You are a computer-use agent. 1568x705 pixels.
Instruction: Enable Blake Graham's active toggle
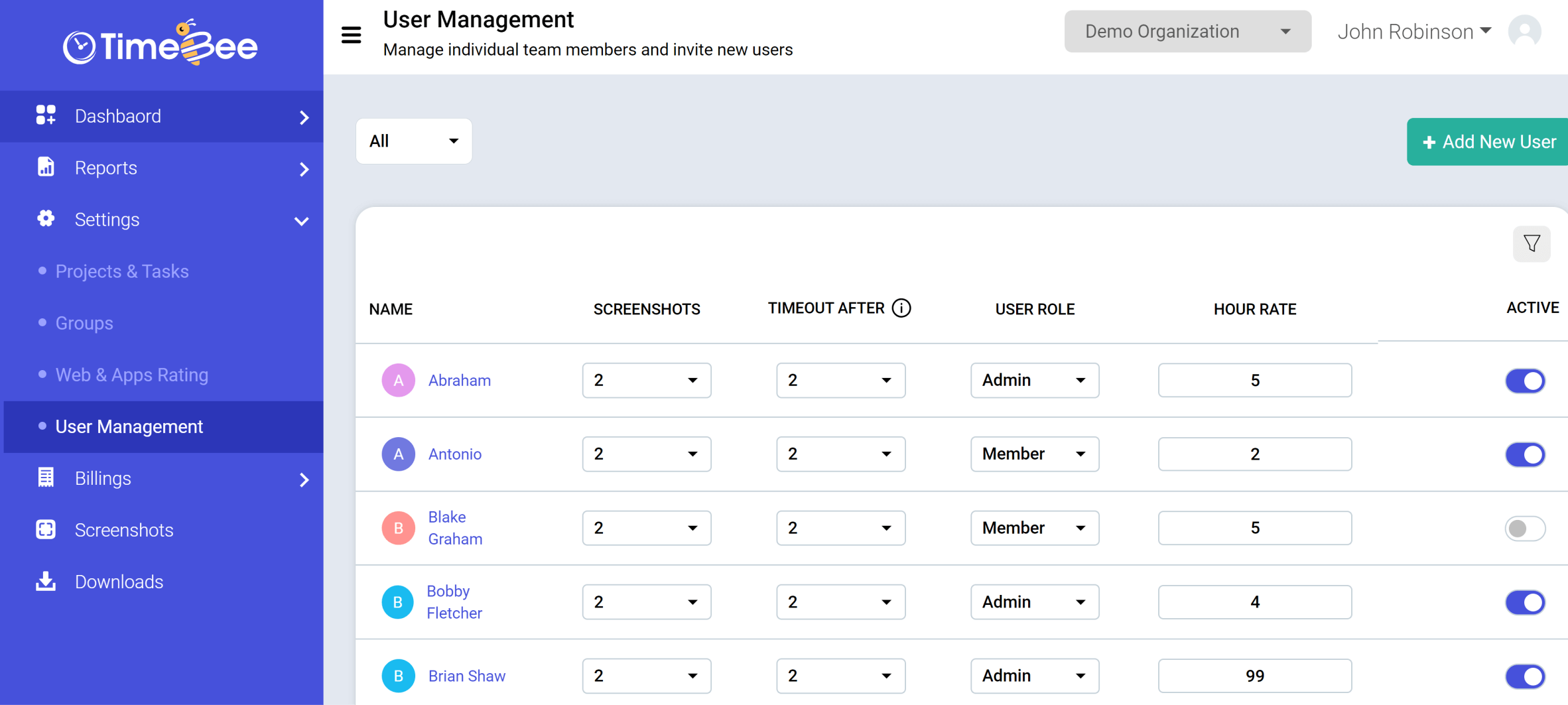click(1525, 529)
